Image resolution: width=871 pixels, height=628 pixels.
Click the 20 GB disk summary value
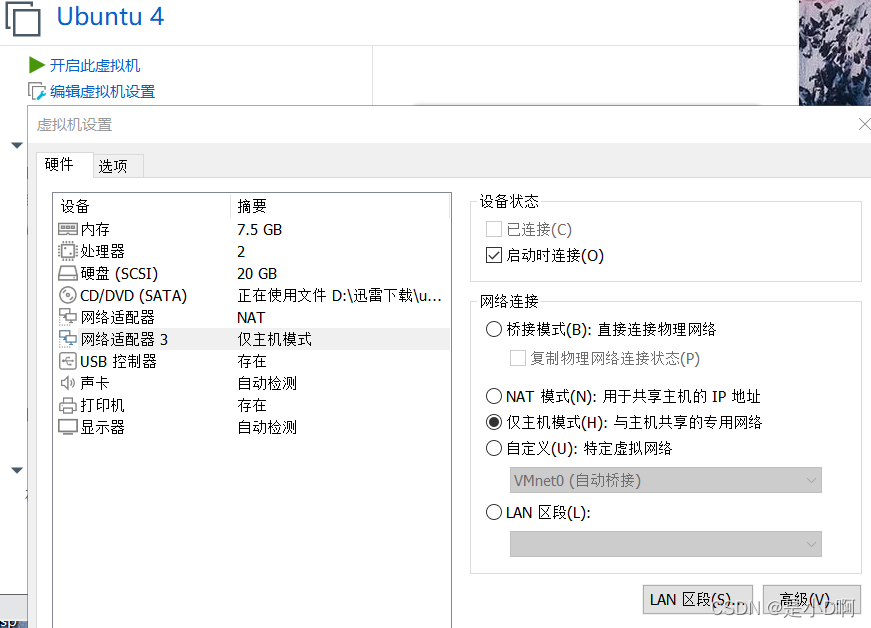257,274
